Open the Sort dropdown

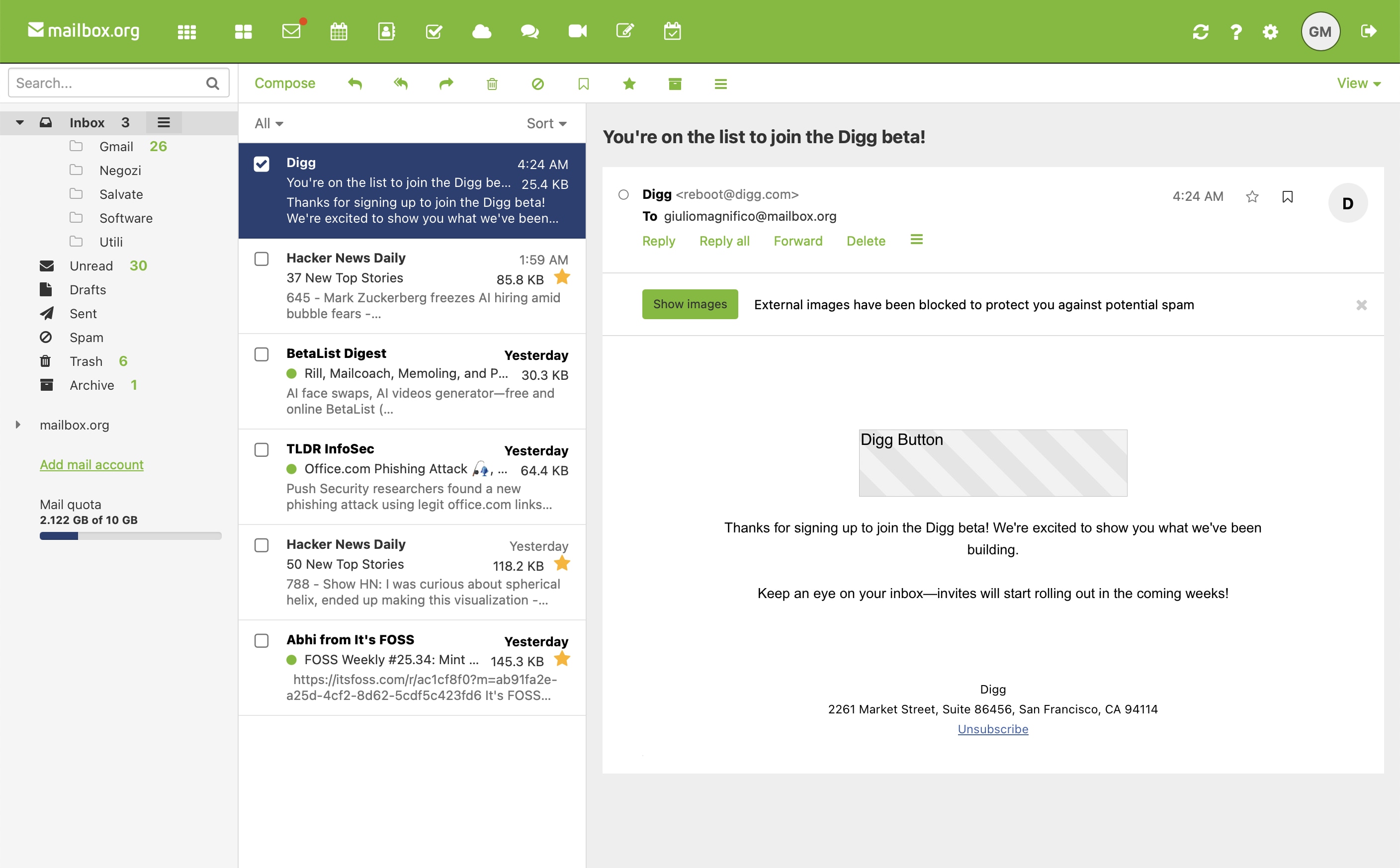[x=546, y=123]
